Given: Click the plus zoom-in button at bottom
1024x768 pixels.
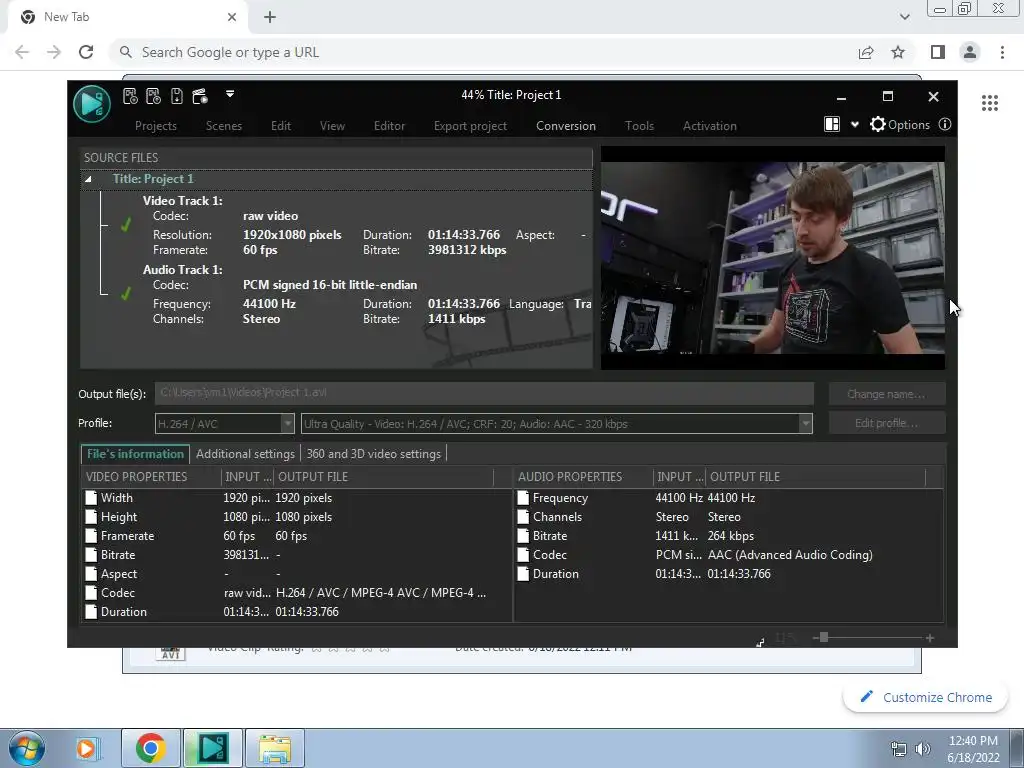Looking at the screenshot, I should tap(929, 638).
